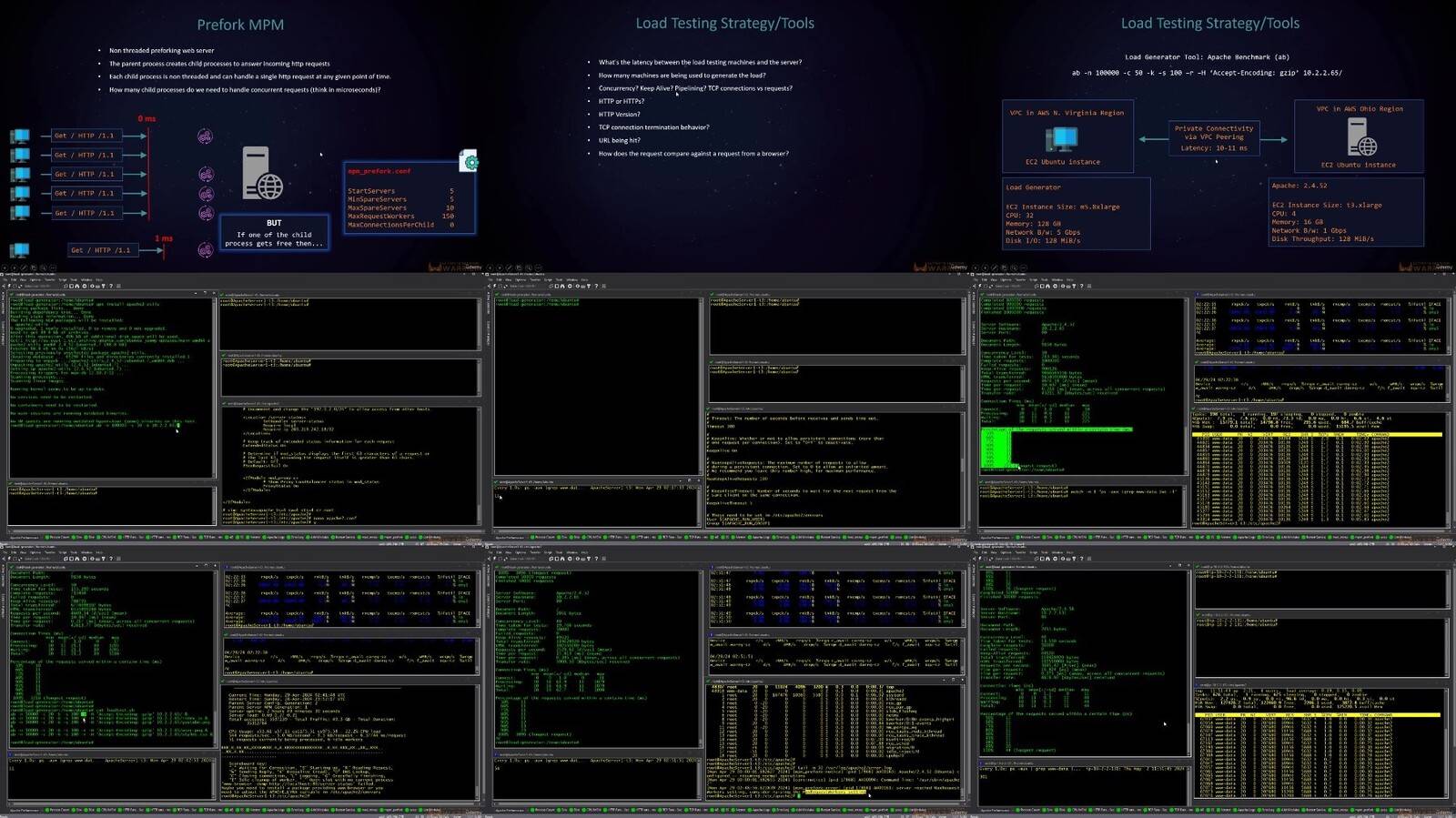Click the desktop computer icon in the N. Virginia VPC box

pos(1062,138)
